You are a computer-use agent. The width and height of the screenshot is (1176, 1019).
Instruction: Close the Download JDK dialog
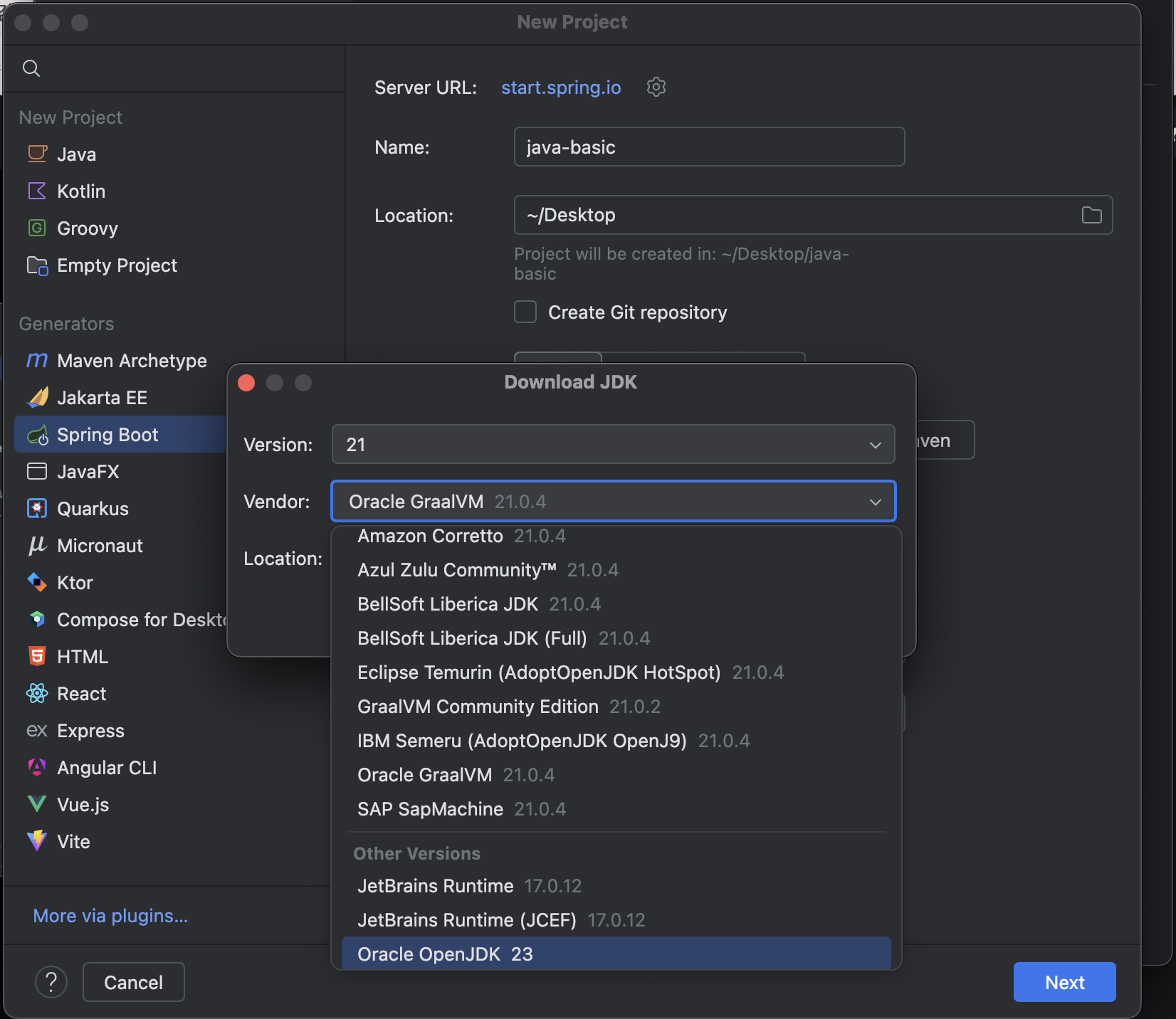[x=246, y=383]
